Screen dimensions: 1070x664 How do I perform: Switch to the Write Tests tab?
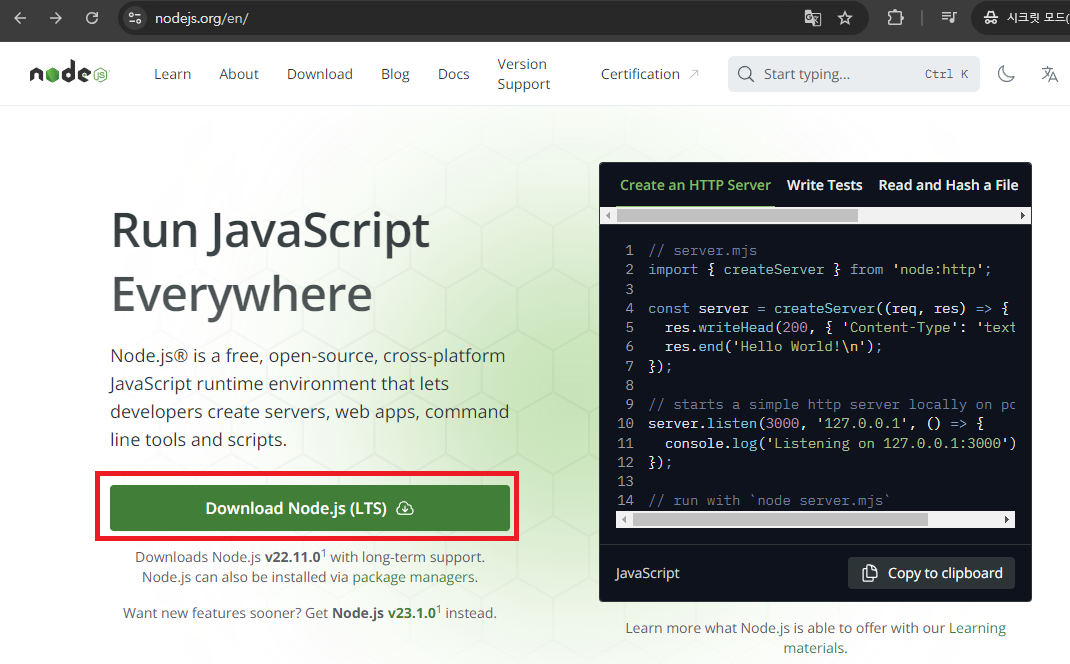pyautogui.click(x=824, y=185)
